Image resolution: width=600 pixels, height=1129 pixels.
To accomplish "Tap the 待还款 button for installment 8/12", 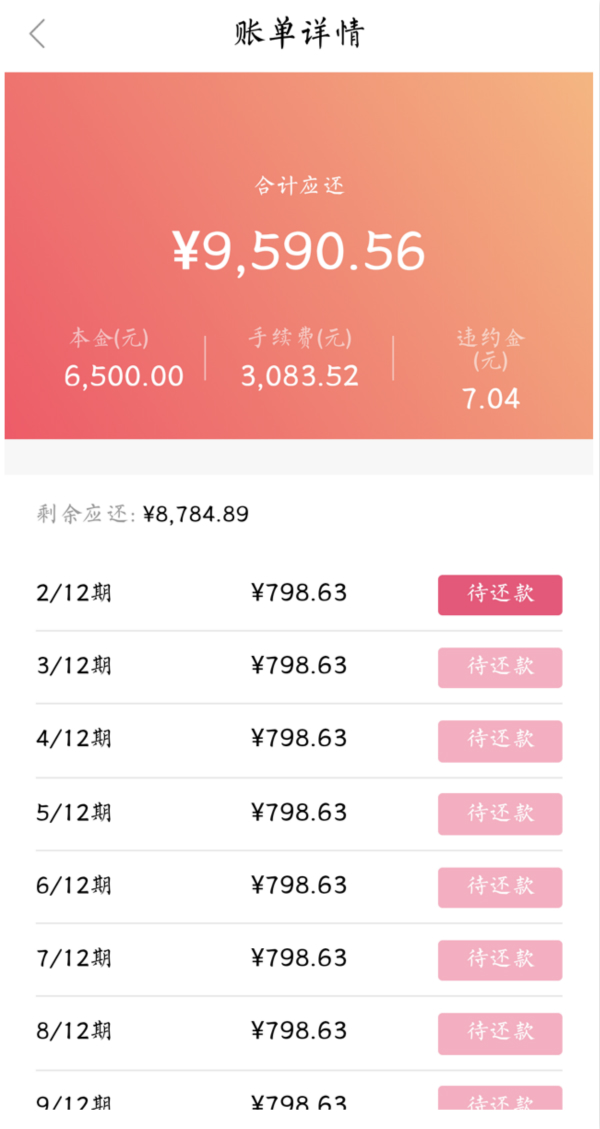I will tap(500, 1032).
